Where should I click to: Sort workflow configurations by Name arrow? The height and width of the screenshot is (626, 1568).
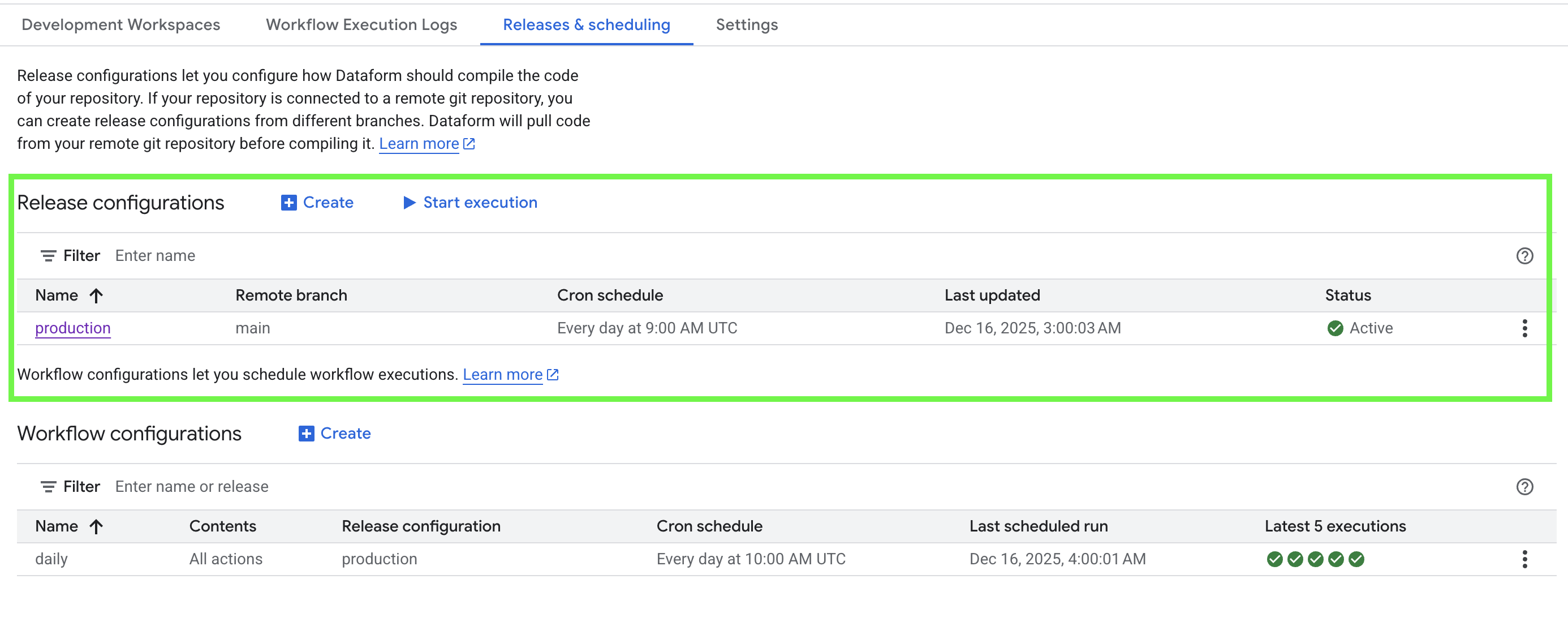pos(96,527)
